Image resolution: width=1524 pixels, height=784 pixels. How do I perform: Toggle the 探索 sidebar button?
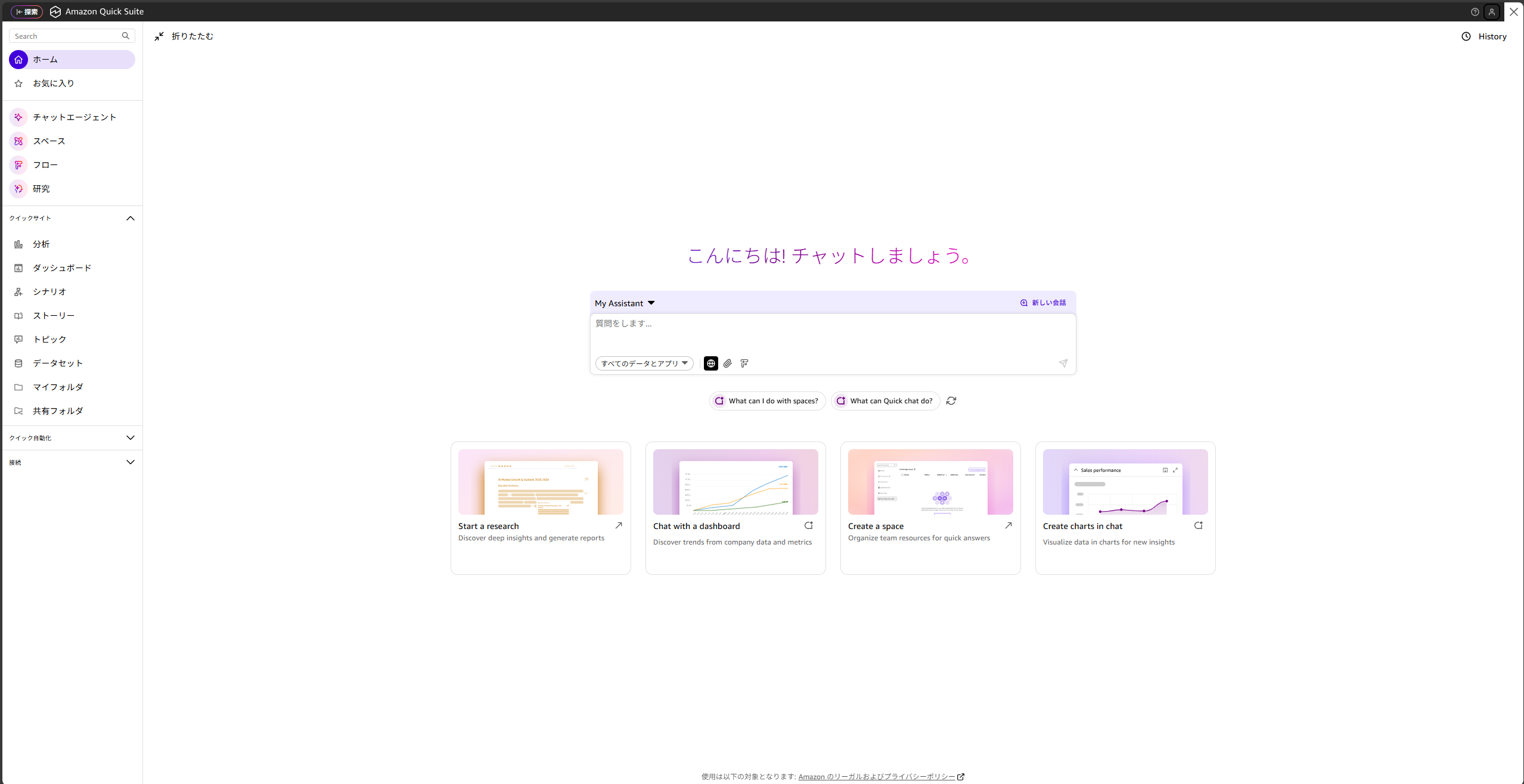point(27,12)
